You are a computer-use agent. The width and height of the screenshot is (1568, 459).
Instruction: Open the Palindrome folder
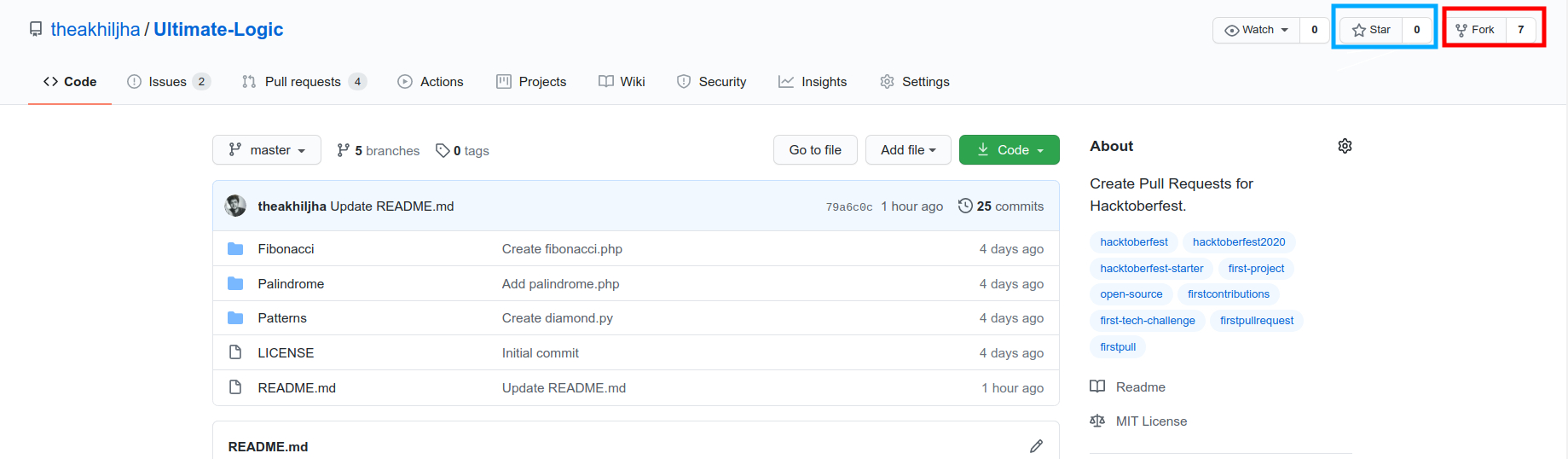[291, 284]
